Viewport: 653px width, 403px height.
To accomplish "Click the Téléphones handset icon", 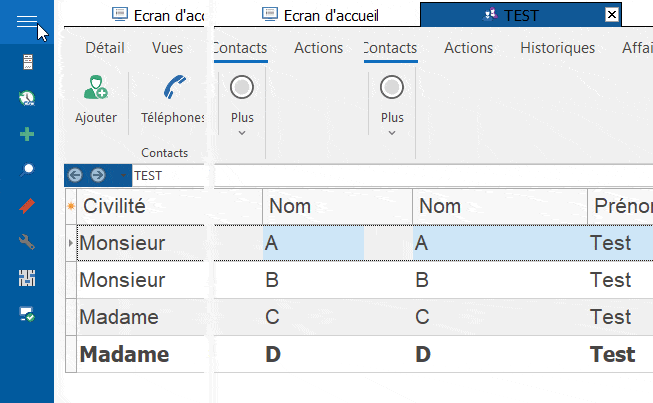I will tap(174, 90).
